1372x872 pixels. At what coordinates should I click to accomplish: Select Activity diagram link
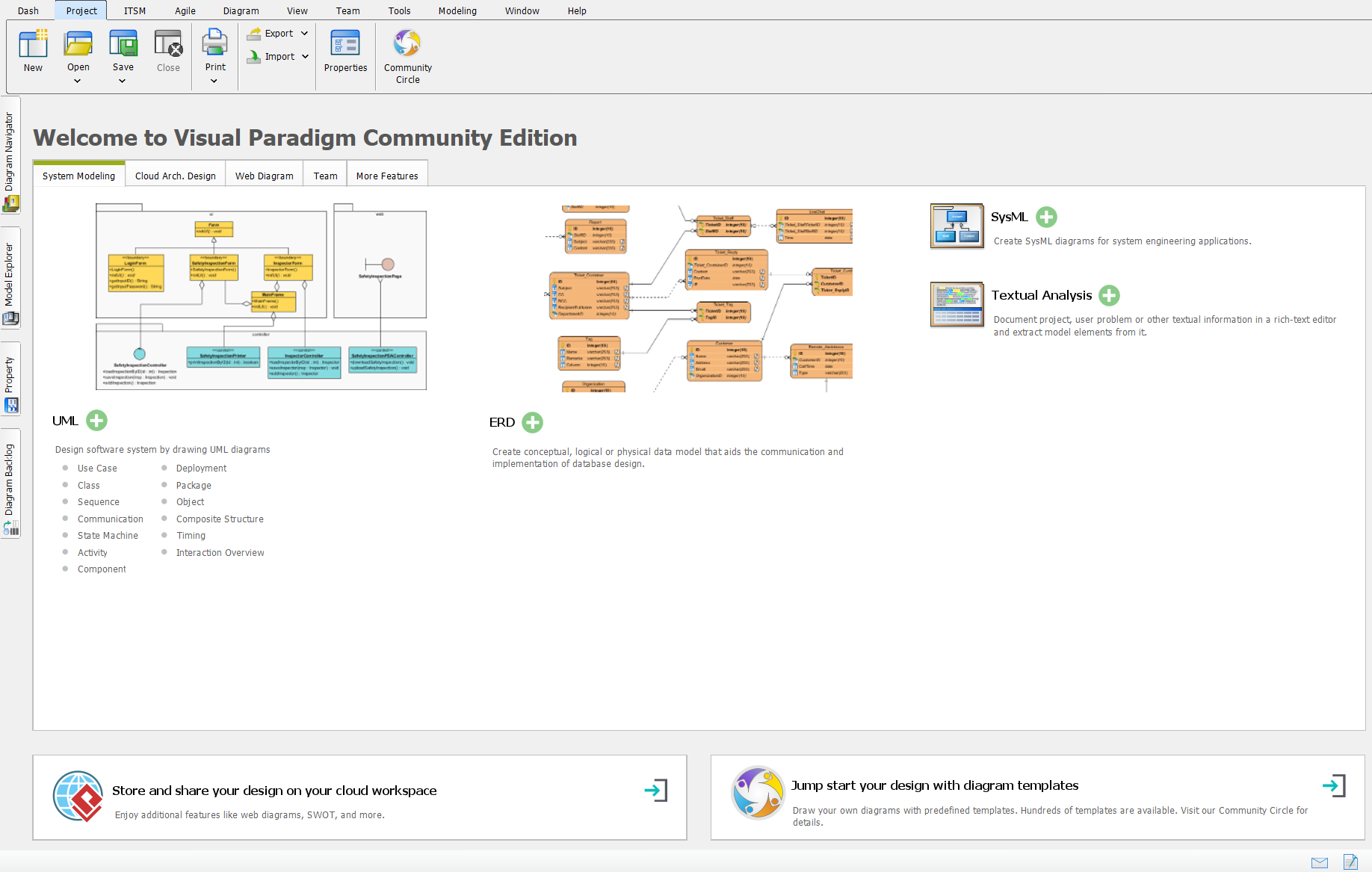(93, 553)
